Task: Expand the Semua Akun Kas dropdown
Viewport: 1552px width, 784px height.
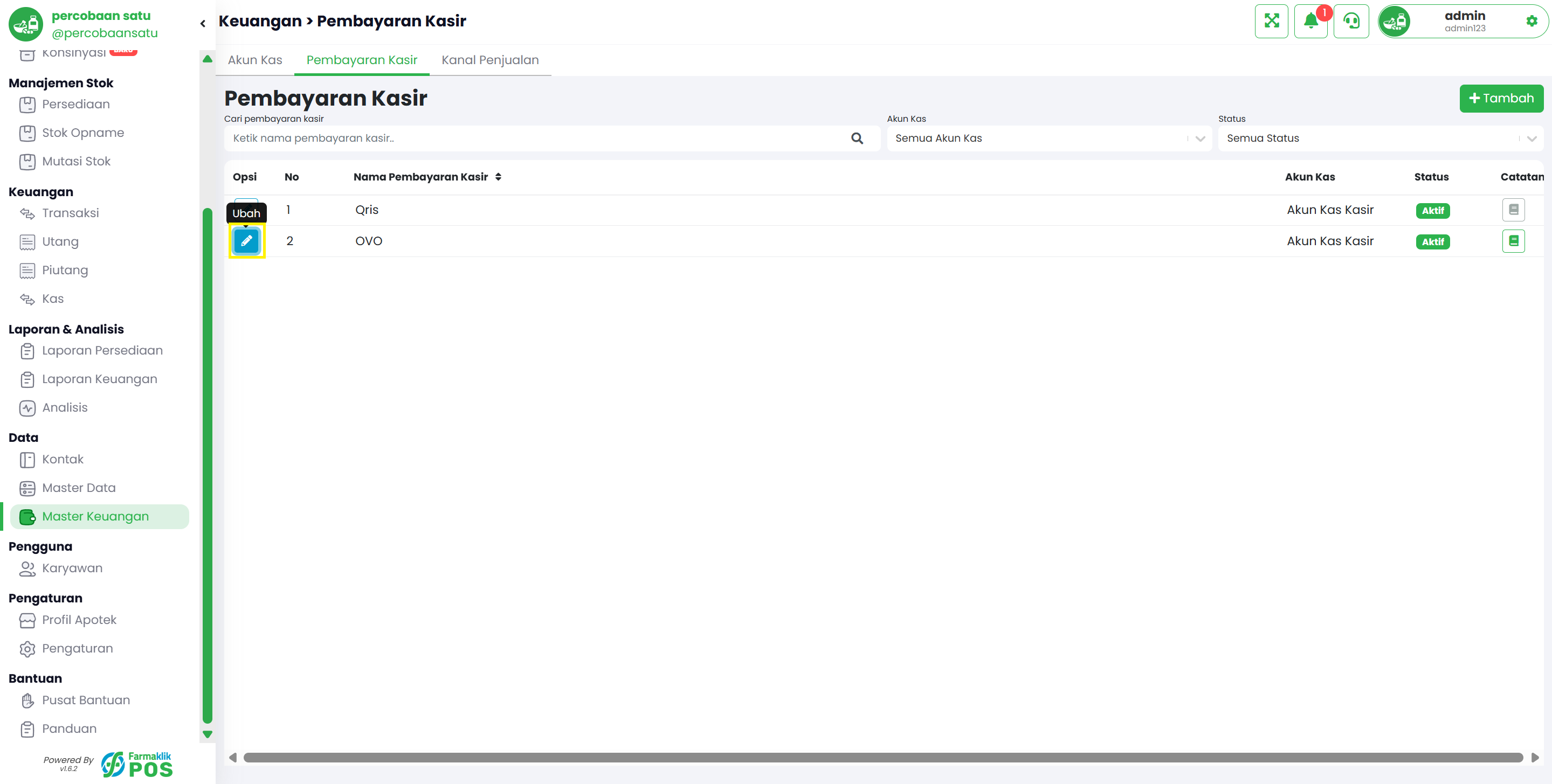Action: tap(1049, 138)
